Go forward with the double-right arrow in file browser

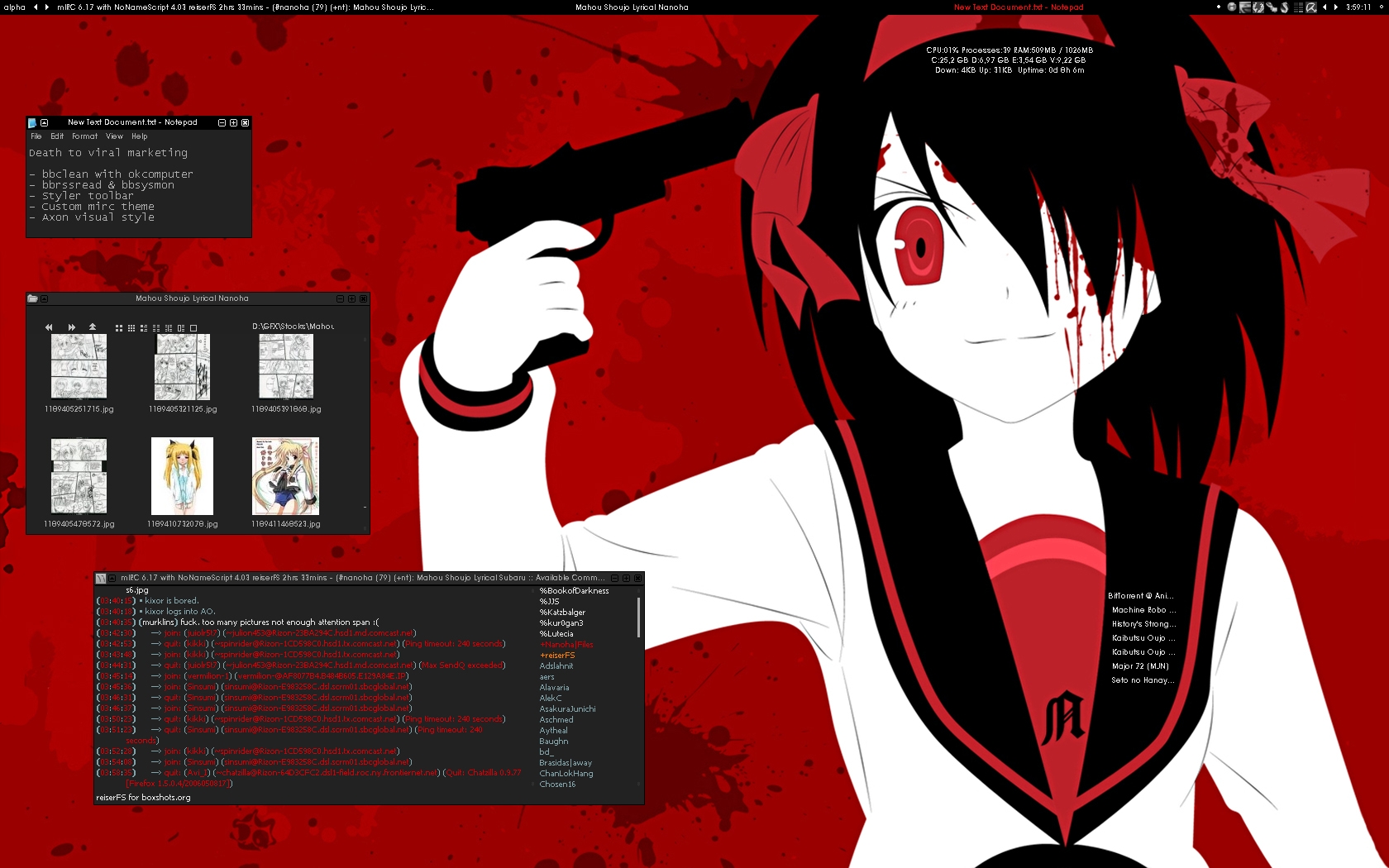72,327
